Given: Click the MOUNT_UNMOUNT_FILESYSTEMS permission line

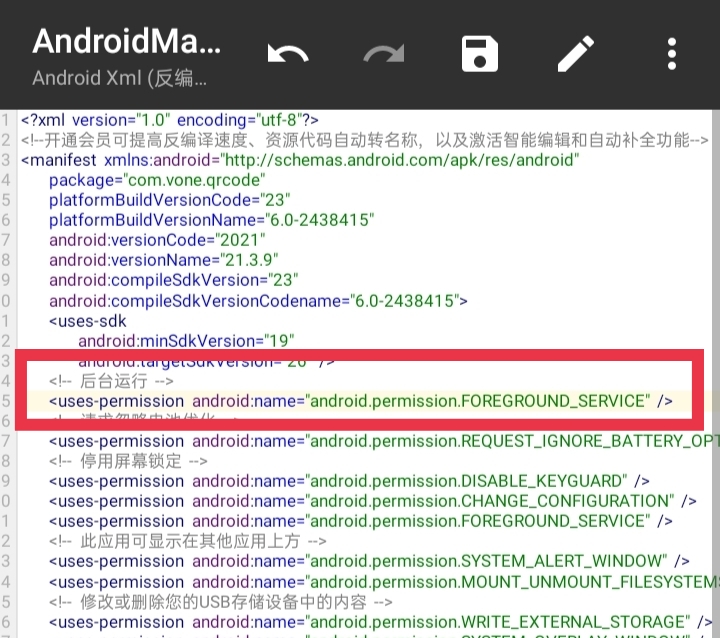Looking at the screenshot, I should coord(384,582).
